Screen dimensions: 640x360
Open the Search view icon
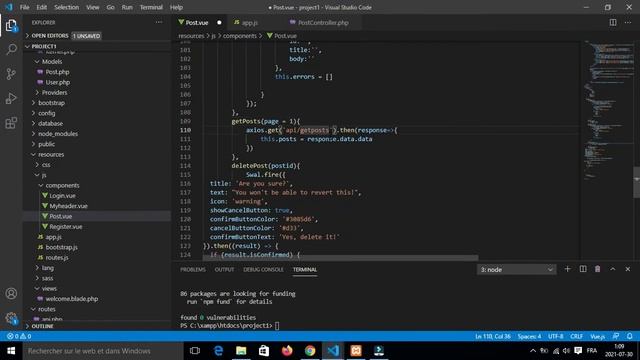(x=11, y=50)
